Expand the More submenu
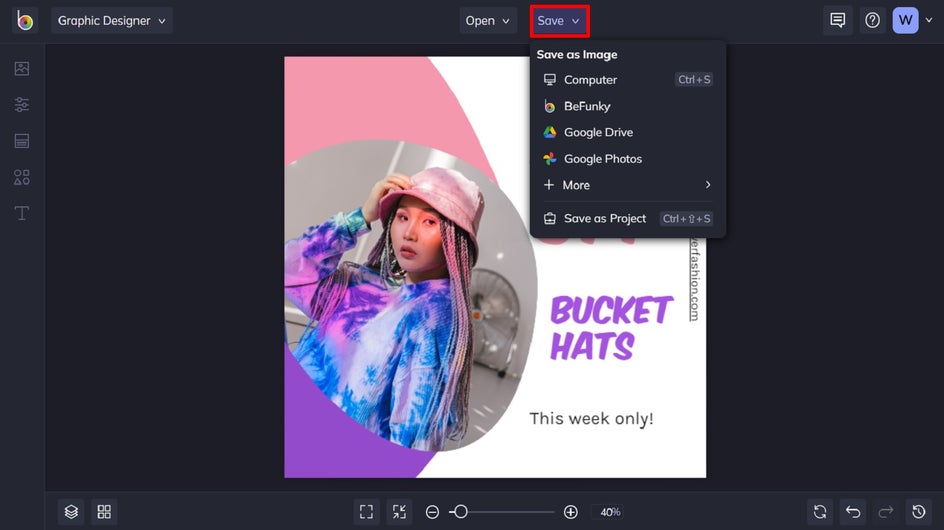Screen dimensions: 944x530 click(627, 185)
